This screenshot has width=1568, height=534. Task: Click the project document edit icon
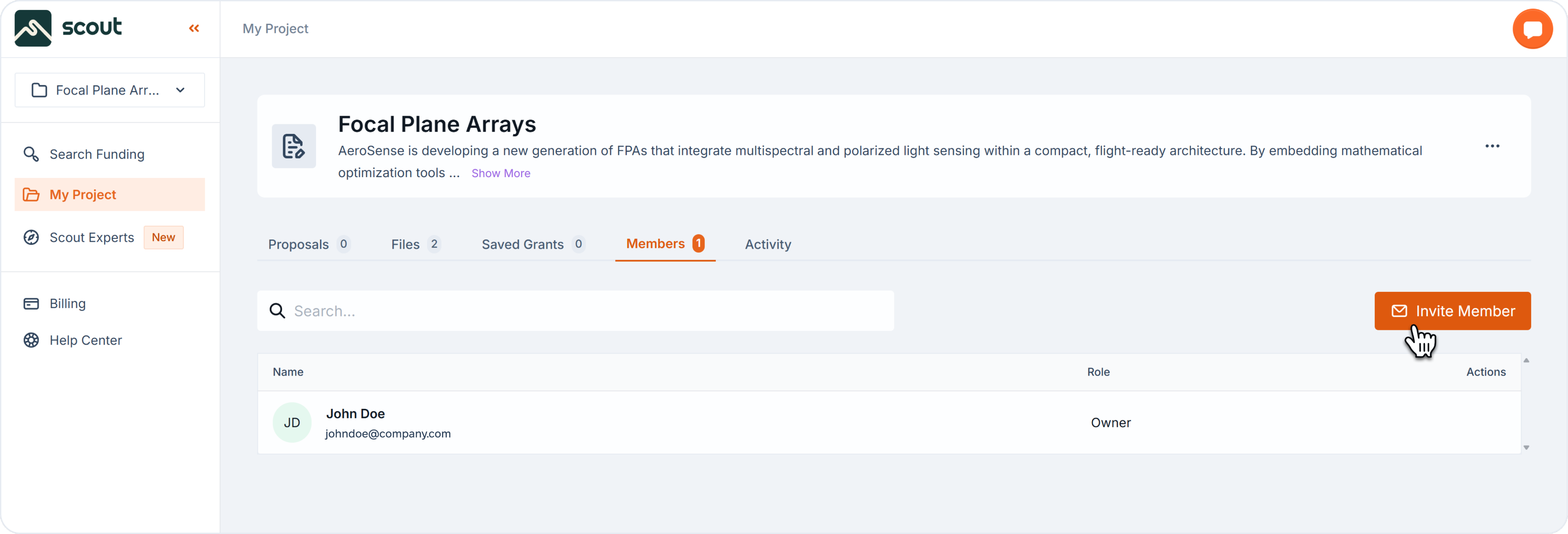293,146
